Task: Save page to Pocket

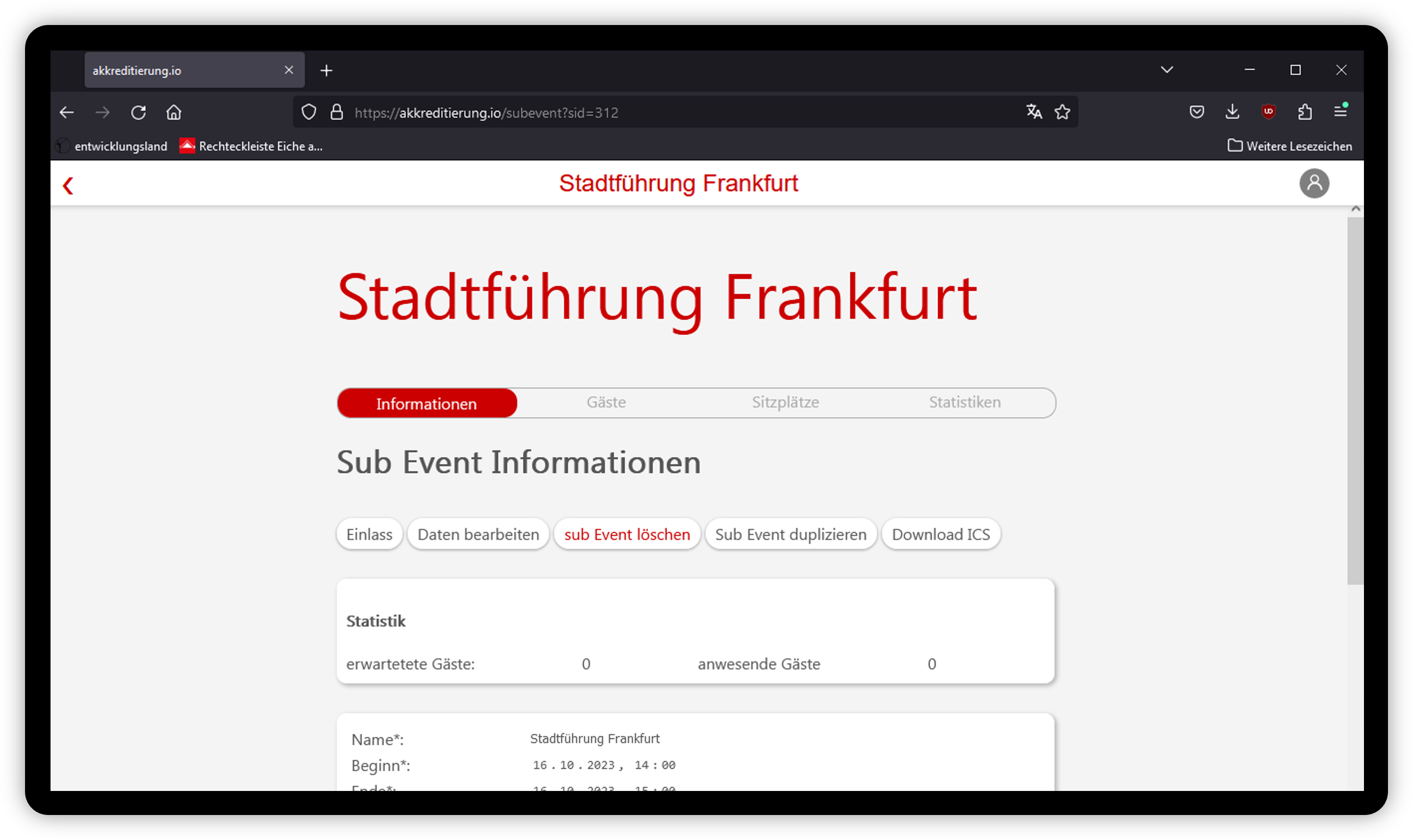Action: point(1197,112)
